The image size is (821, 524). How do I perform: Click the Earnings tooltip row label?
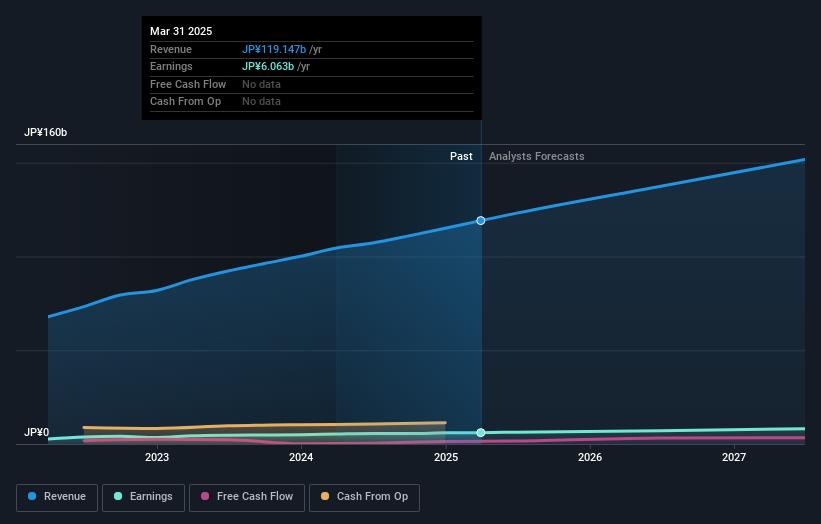pos(171,66)
